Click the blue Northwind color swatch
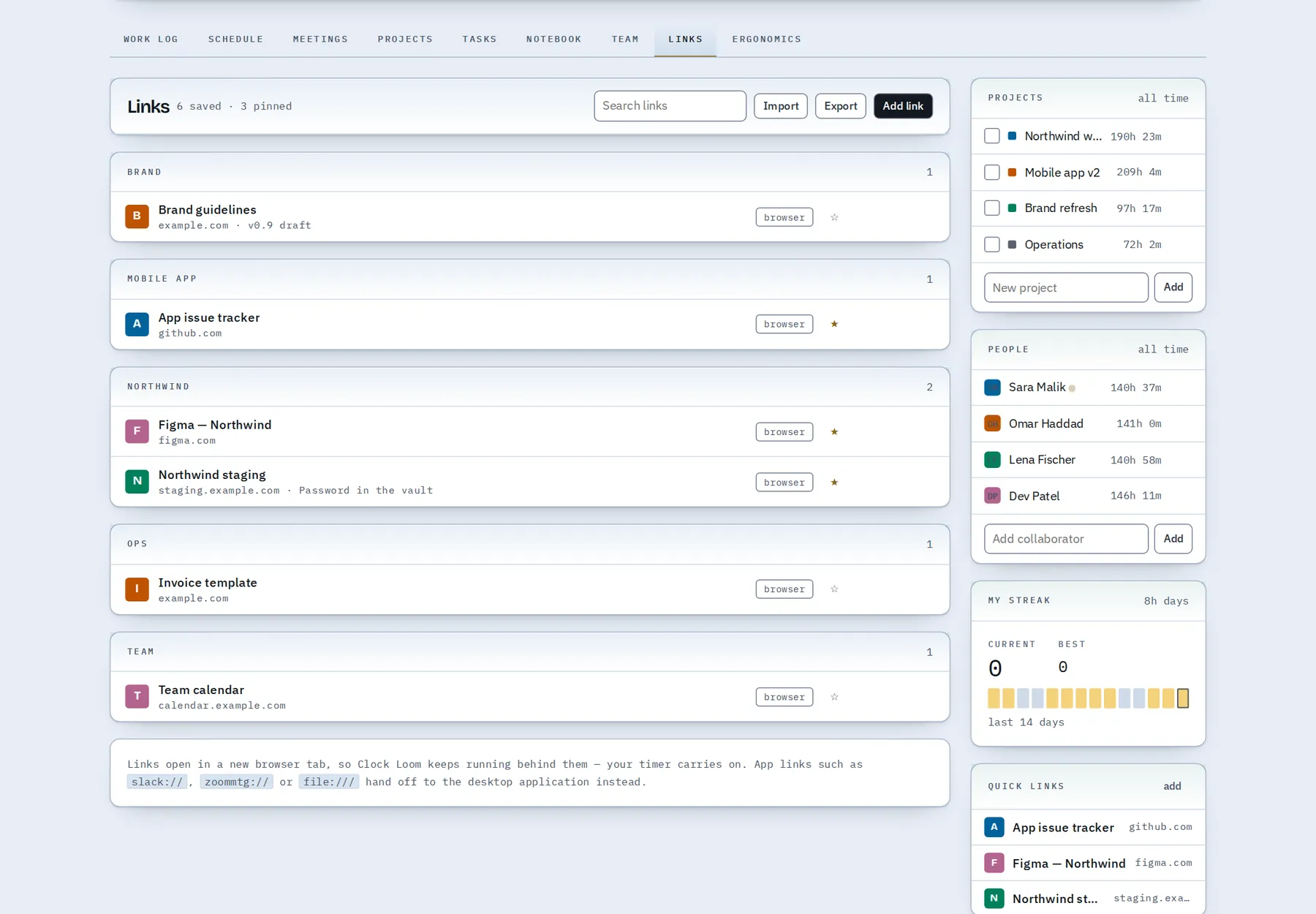1316x914 pixels. click(x=1013, y=136)
